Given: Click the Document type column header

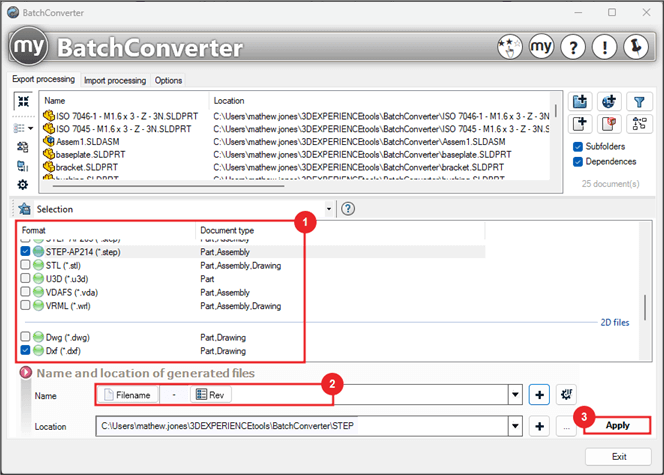Looking at the screenshot, I should point(227,230).
